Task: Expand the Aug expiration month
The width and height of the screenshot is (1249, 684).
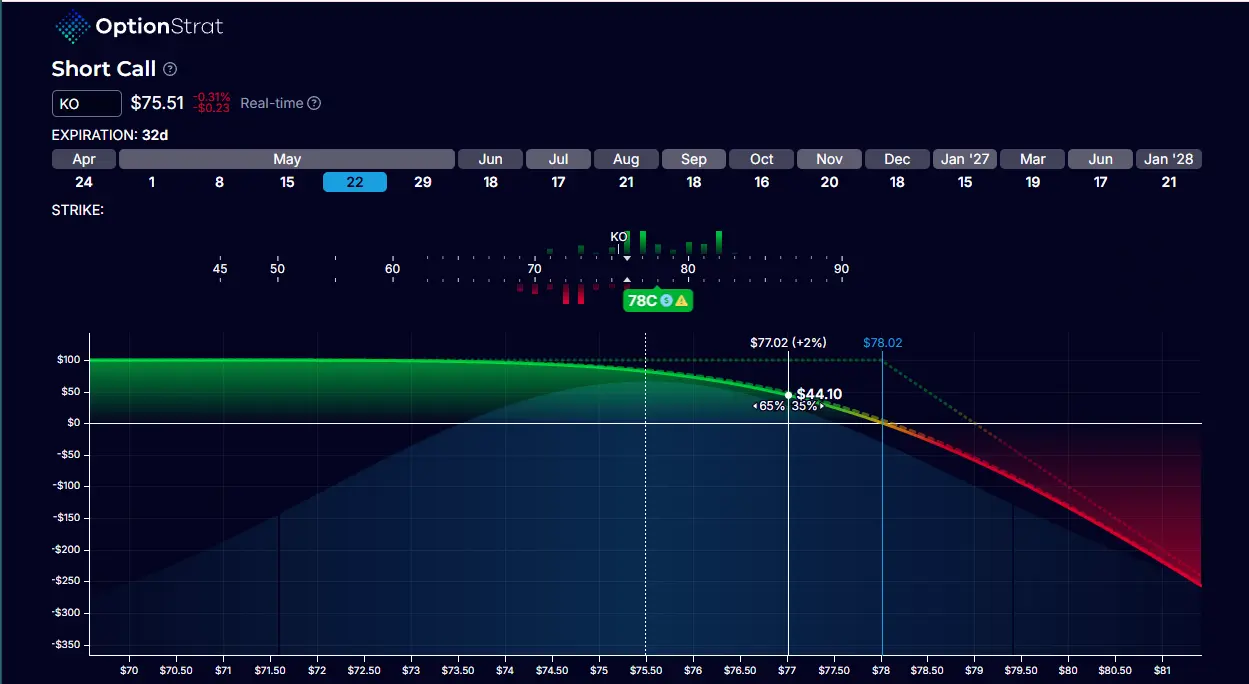Action: (626, 159)
